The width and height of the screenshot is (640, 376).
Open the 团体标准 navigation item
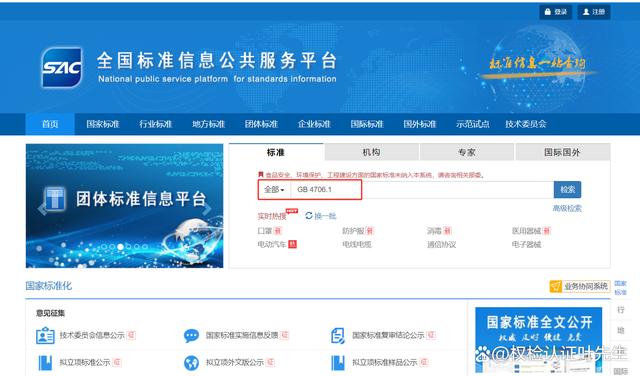pos(261,124)
